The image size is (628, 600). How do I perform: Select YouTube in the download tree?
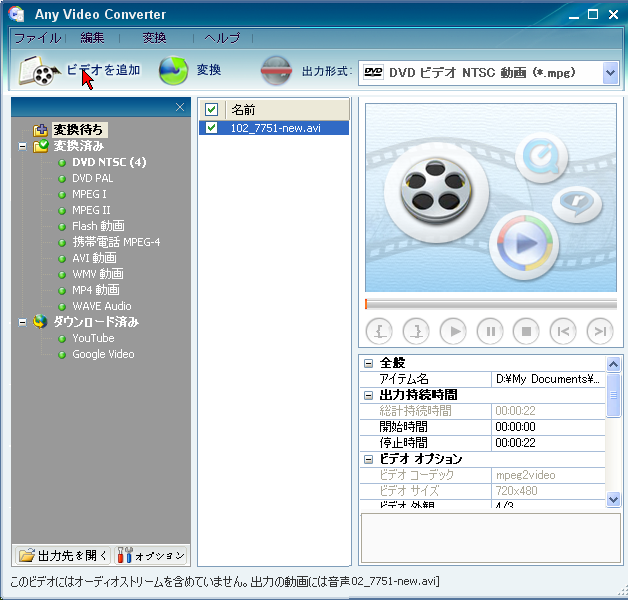pos(93,338)
